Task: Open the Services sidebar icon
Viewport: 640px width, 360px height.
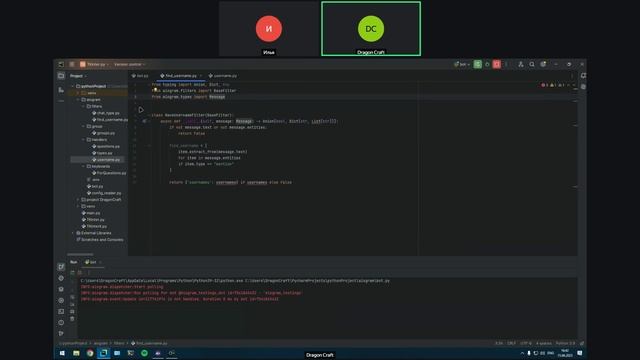Action: (x=61, y=300)
